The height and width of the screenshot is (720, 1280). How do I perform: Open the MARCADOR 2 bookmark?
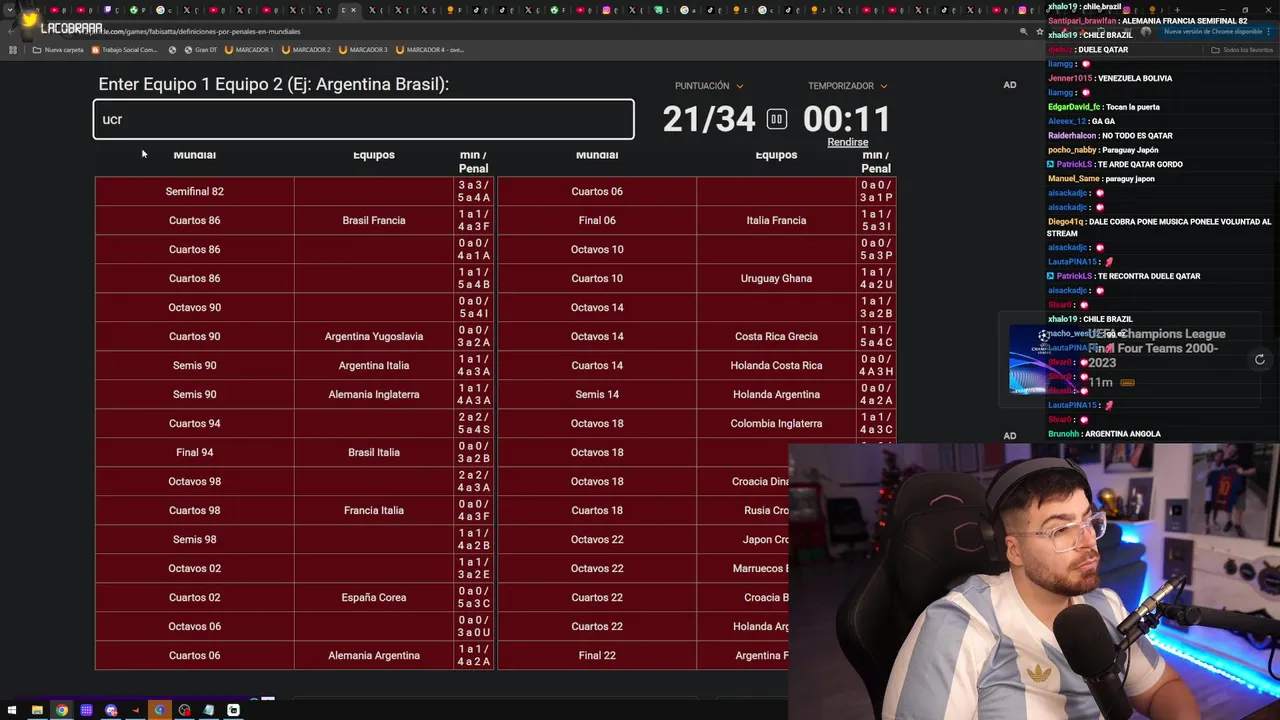point(306,49)
